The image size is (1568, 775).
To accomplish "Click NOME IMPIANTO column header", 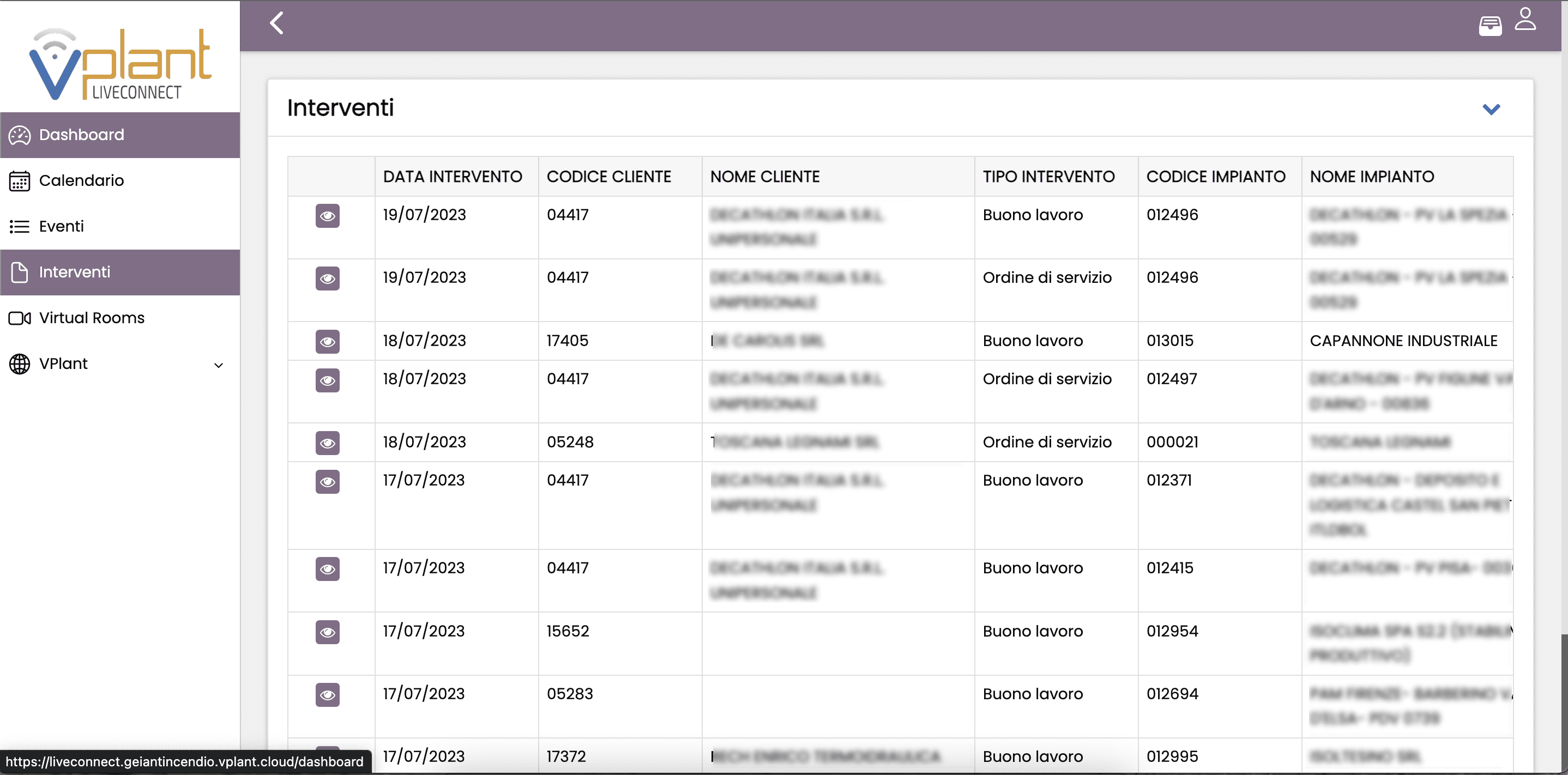I will [1407, 177].
